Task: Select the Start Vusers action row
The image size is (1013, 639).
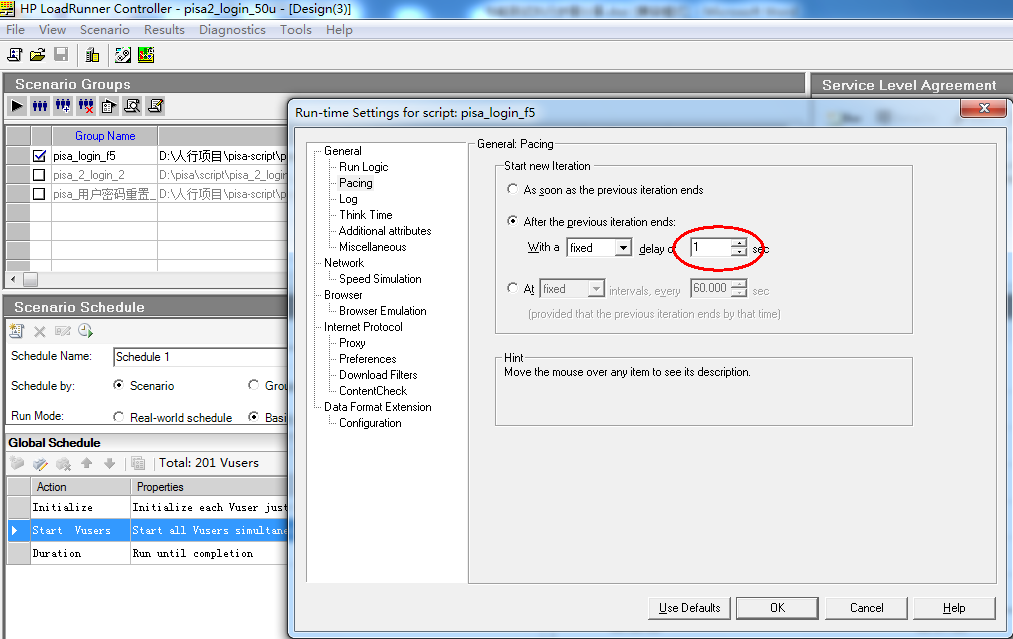Action: (x=147, y=530)
